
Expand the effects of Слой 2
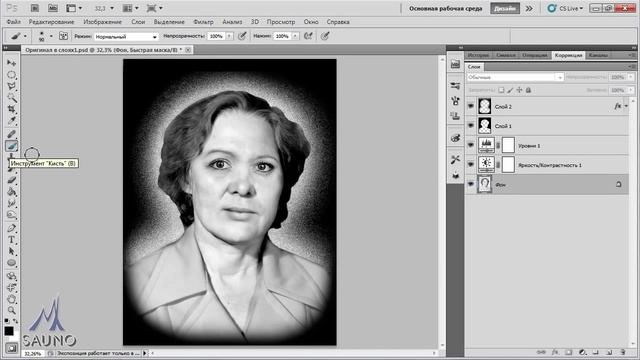click(626, 106)
